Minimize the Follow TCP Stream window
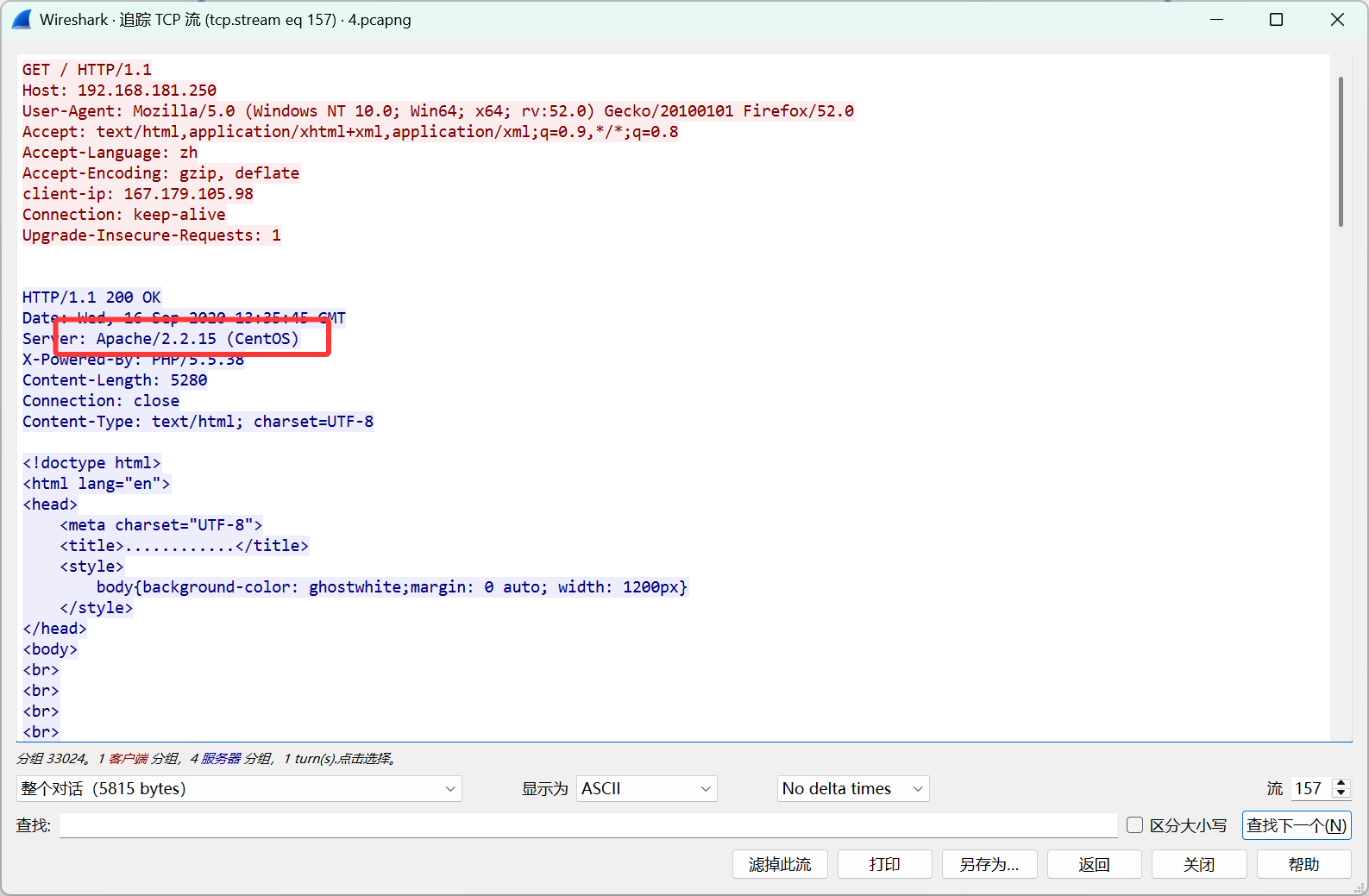 [1216, 19]
